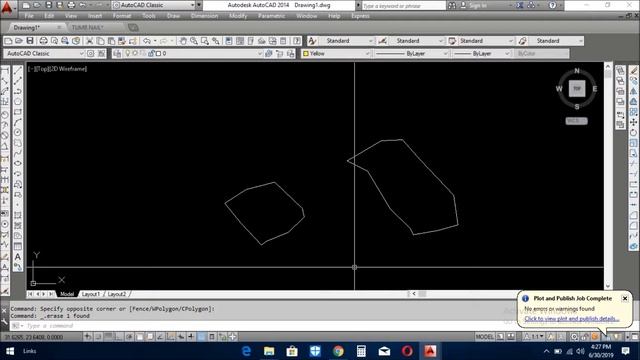Save drawing with the floppy disk icon
This screenshot has height=360, width=640.
click(30, 41)
